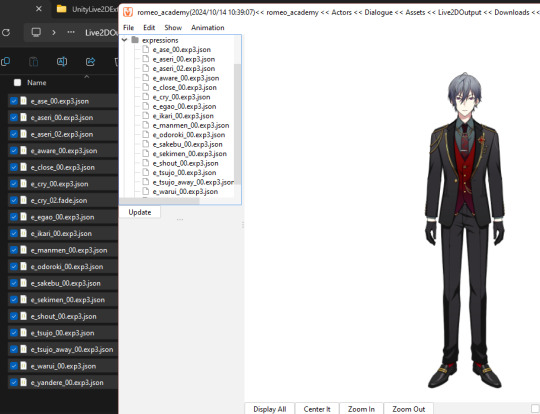Select e_tsujo_00.exp3.json in expressions tree
Image resolution: width=540 pixels, height=414 pixels.
184,173
